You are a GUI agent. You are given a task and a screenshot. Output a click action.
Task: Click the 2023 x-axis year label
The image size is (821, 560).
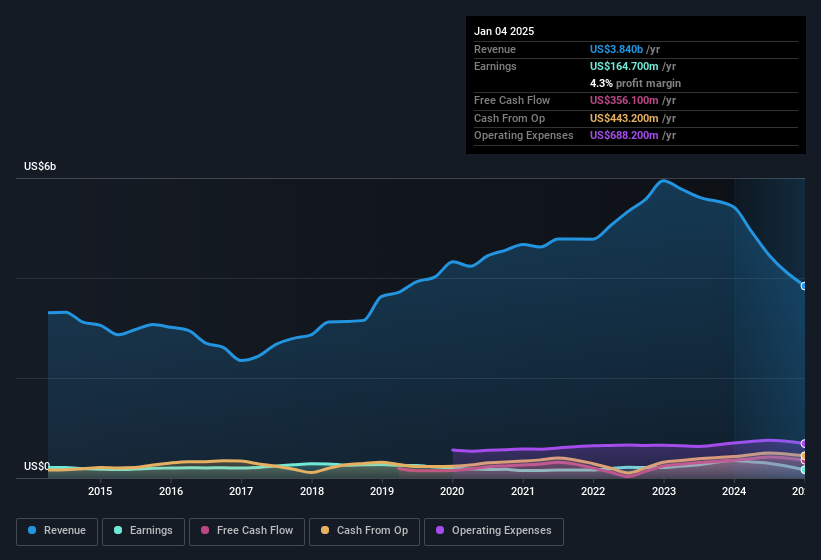(x=664, y=491)
